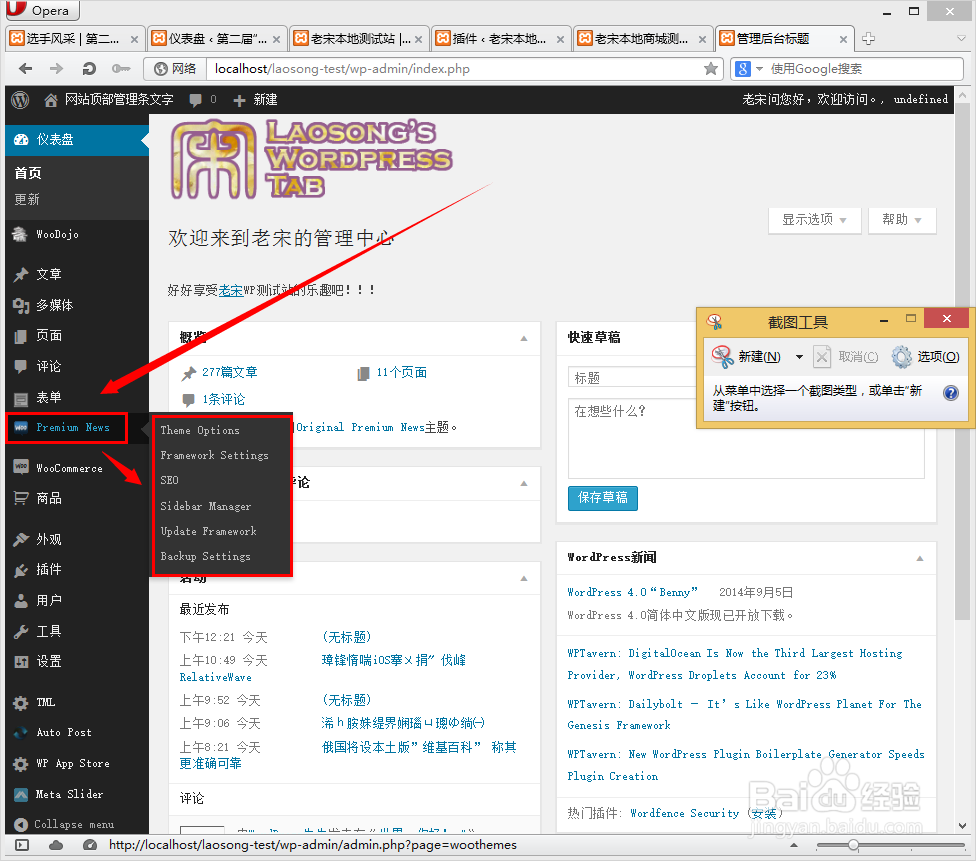Image resolution: width=976 pixels, height=861 pixels.
Task: Select Framework Settings in the submenu
Action: pos(214,455)
